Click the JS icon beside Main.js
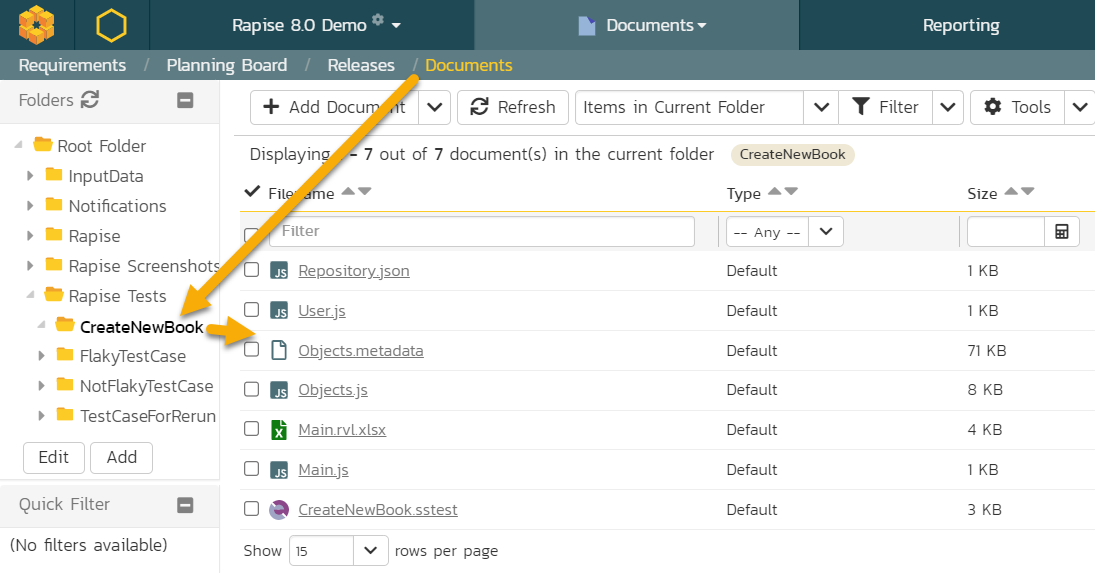The height and width of the screenshot is (573, 1095). [x=279, y=470]
